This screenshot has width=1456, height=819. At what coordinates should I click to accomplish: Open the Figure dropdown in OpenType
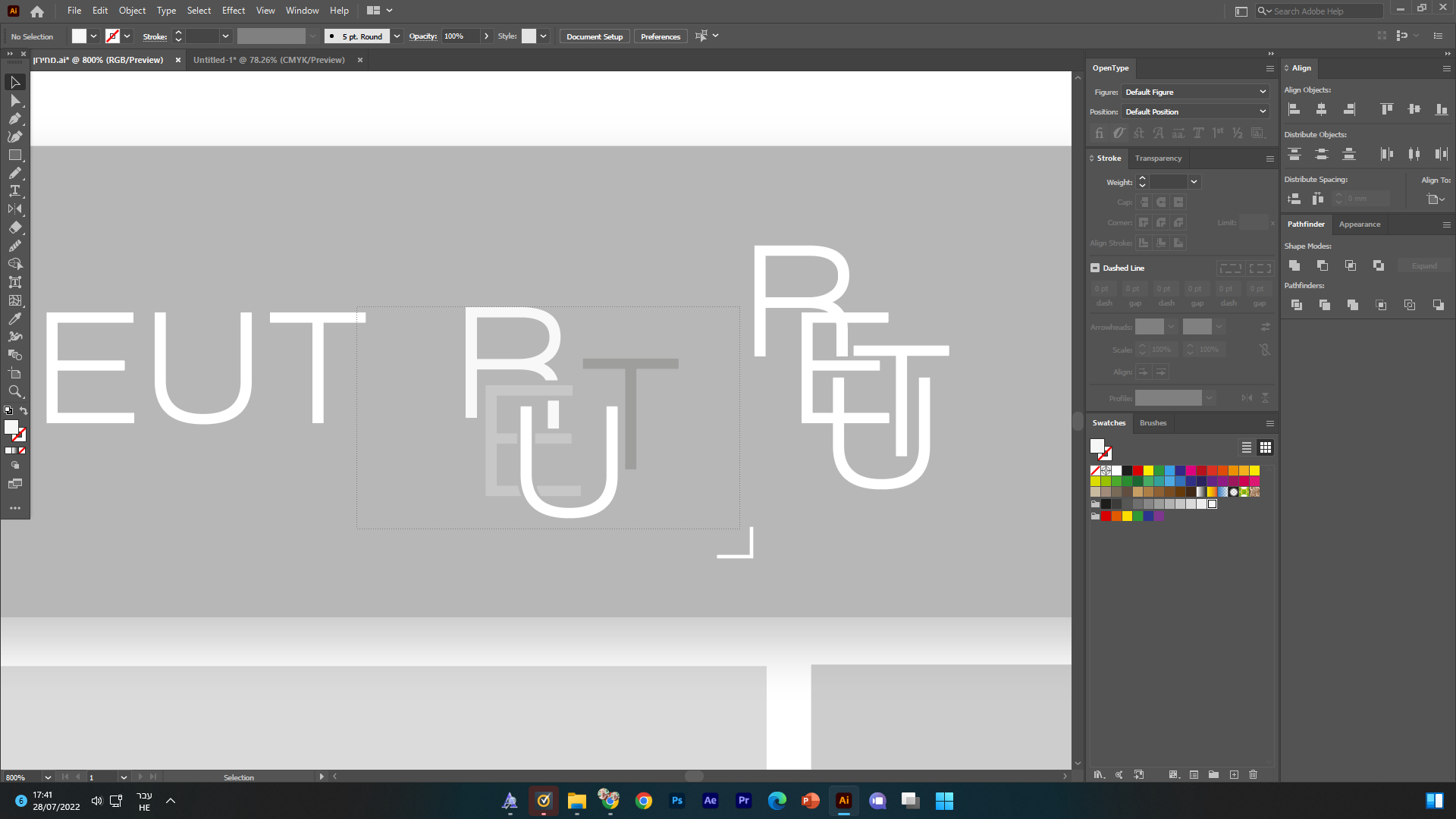tap(1194, 92)
